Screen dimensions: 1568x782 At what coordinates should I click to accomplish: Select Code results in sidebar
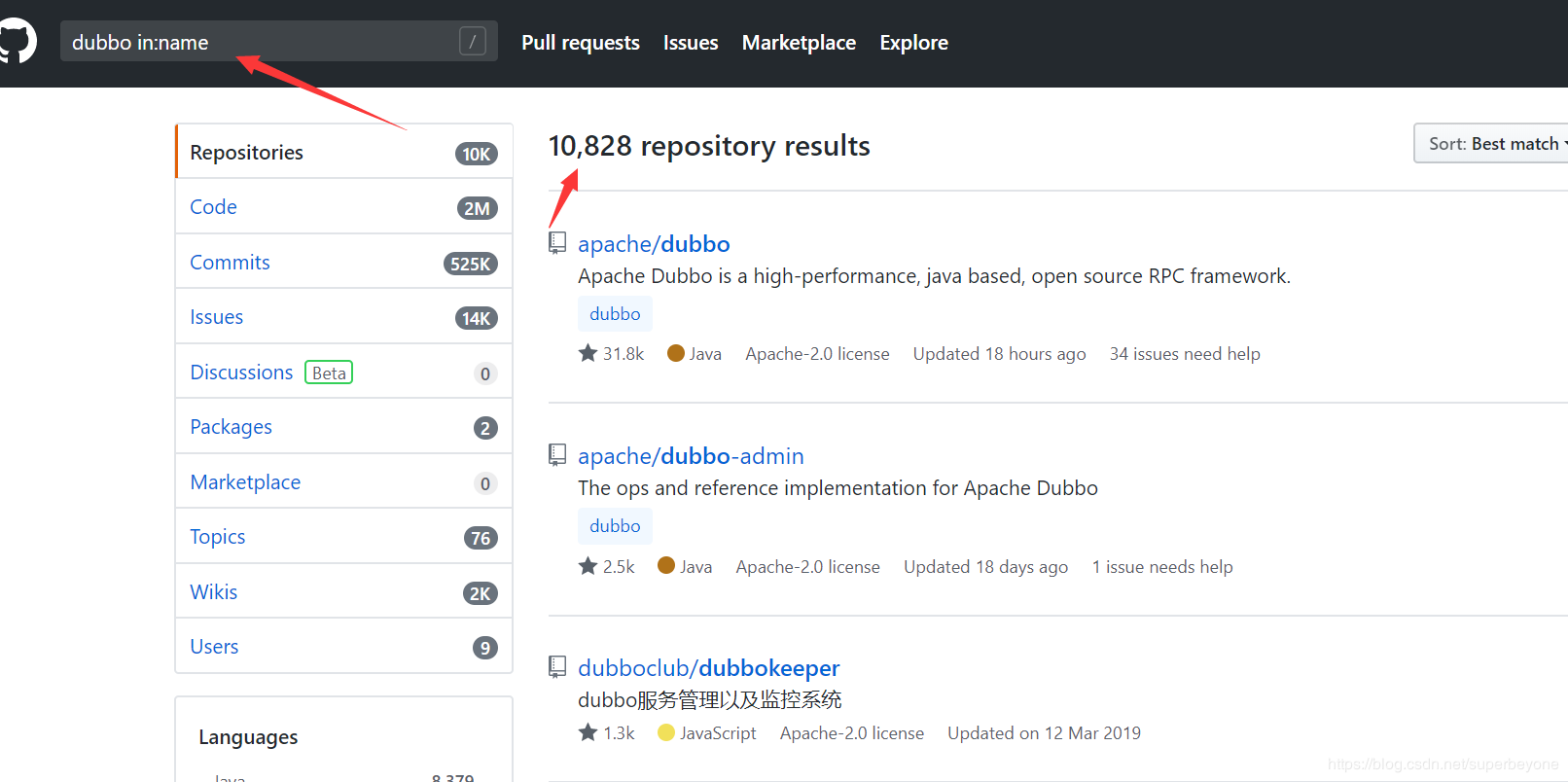click(344, 207)
